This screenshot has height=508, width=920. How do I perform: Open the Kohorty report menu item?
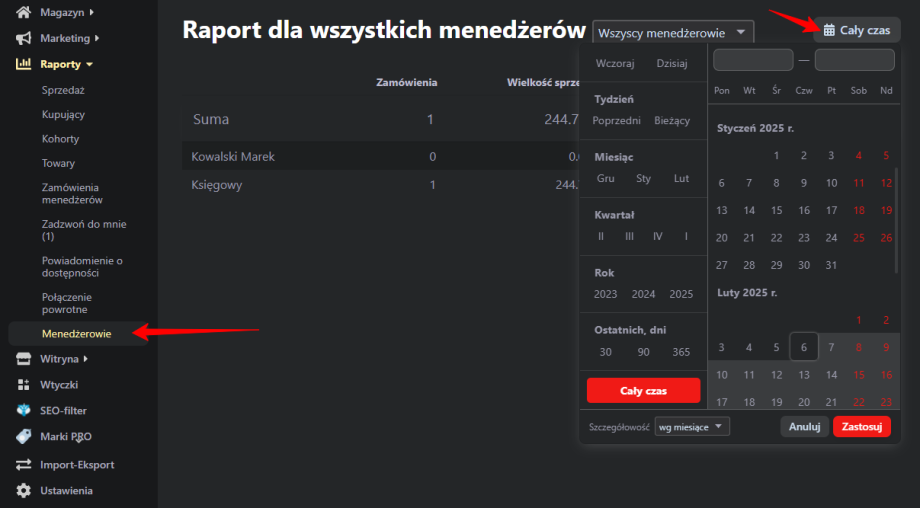click(x=60, y=139)
